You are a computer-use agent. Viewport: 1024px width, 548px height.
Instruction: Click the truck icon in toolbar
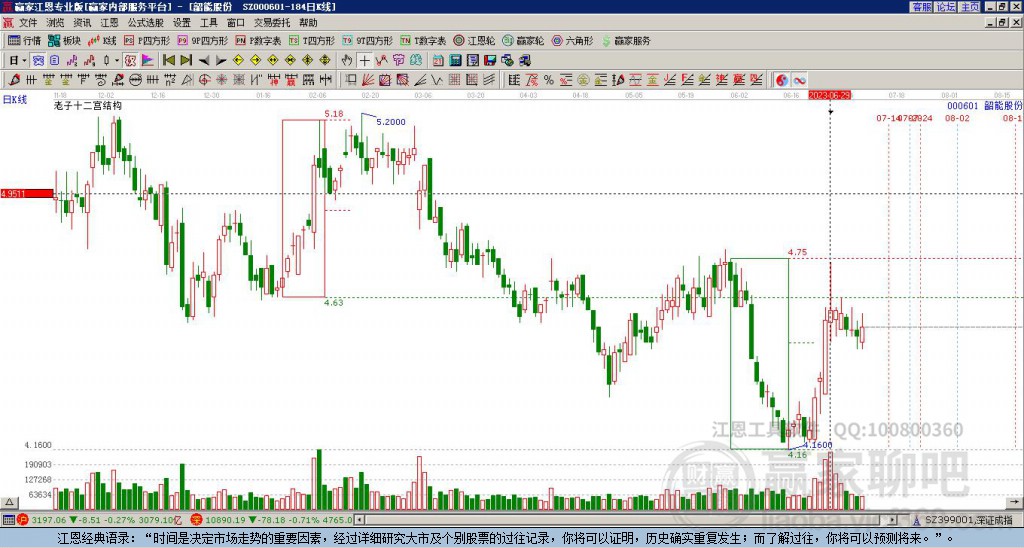524,60
